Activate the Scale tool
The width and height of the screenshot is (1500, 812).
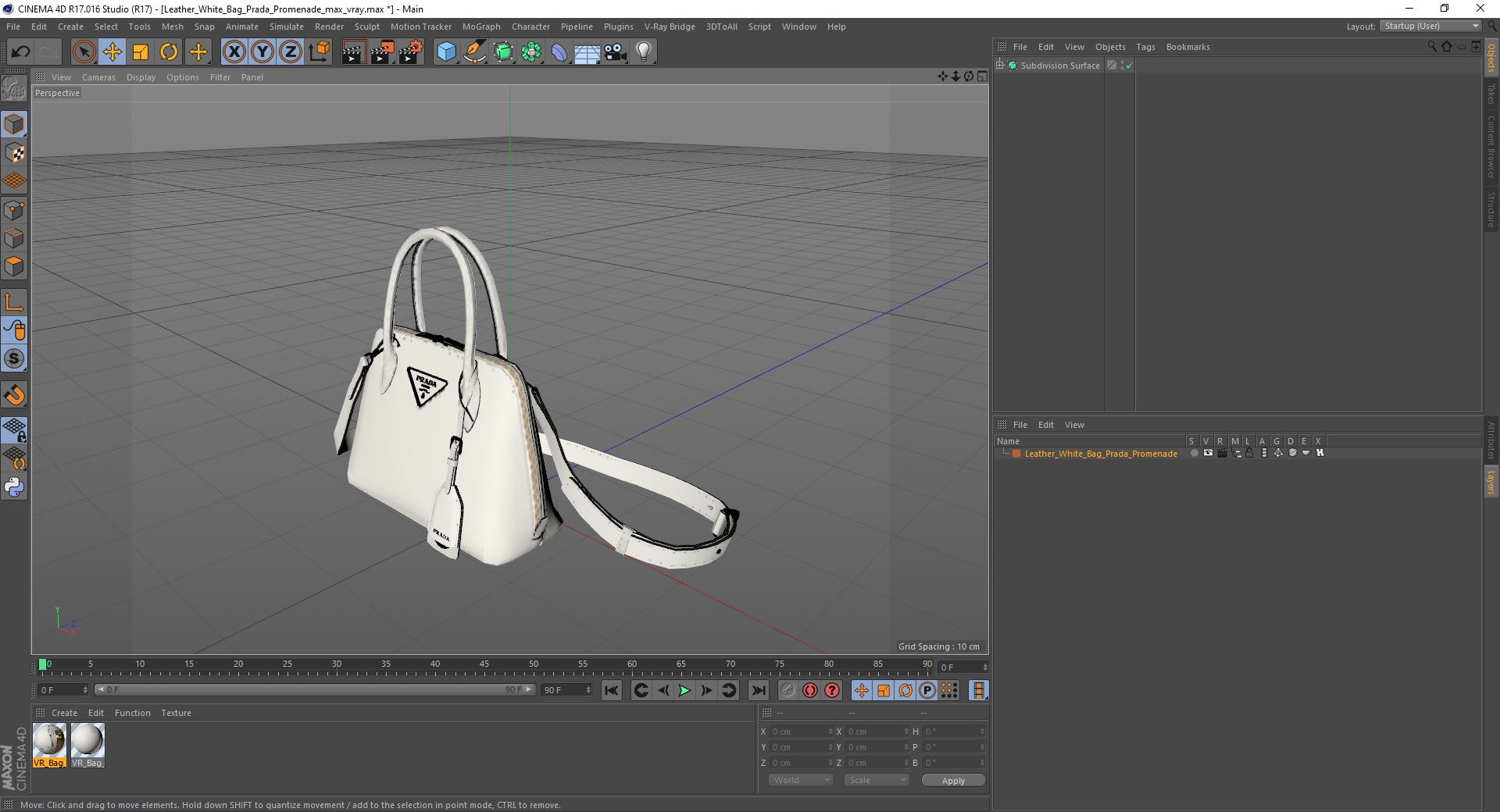click(141, 52)
